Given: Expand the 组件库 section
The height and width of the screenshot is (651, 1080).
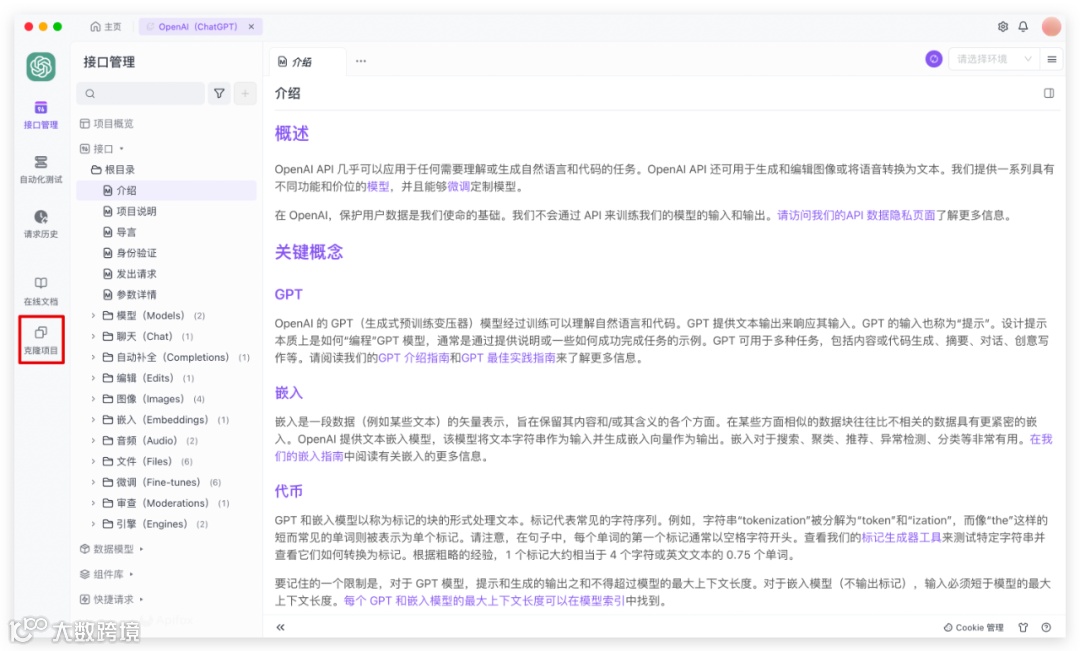Looking at the screenshot, I should coord(107,574).
